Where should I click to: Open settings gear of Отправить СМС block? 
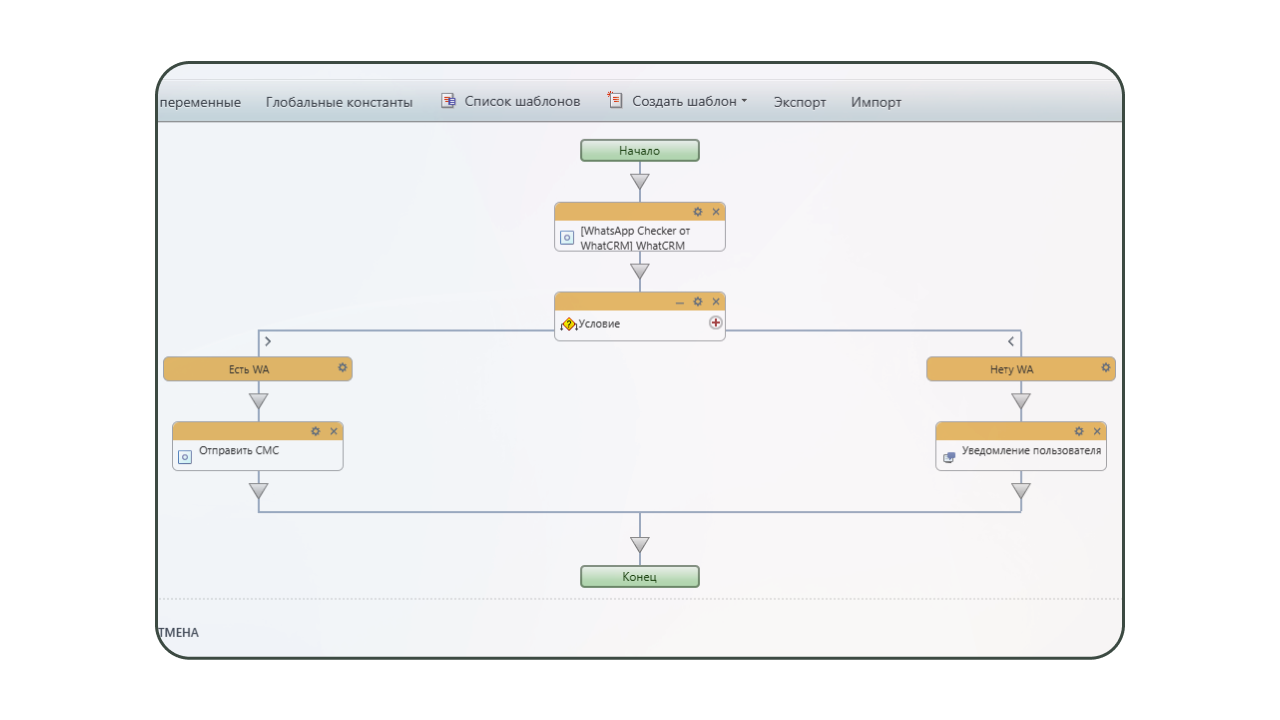pos(316,431)
